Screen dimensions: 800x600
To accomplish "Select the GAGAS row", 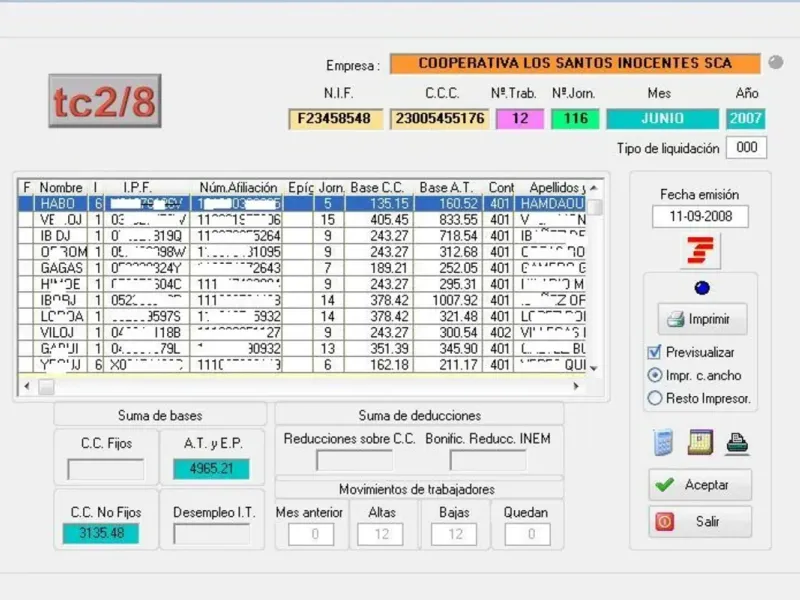I will pyautogui.click(x=302, y=268).
